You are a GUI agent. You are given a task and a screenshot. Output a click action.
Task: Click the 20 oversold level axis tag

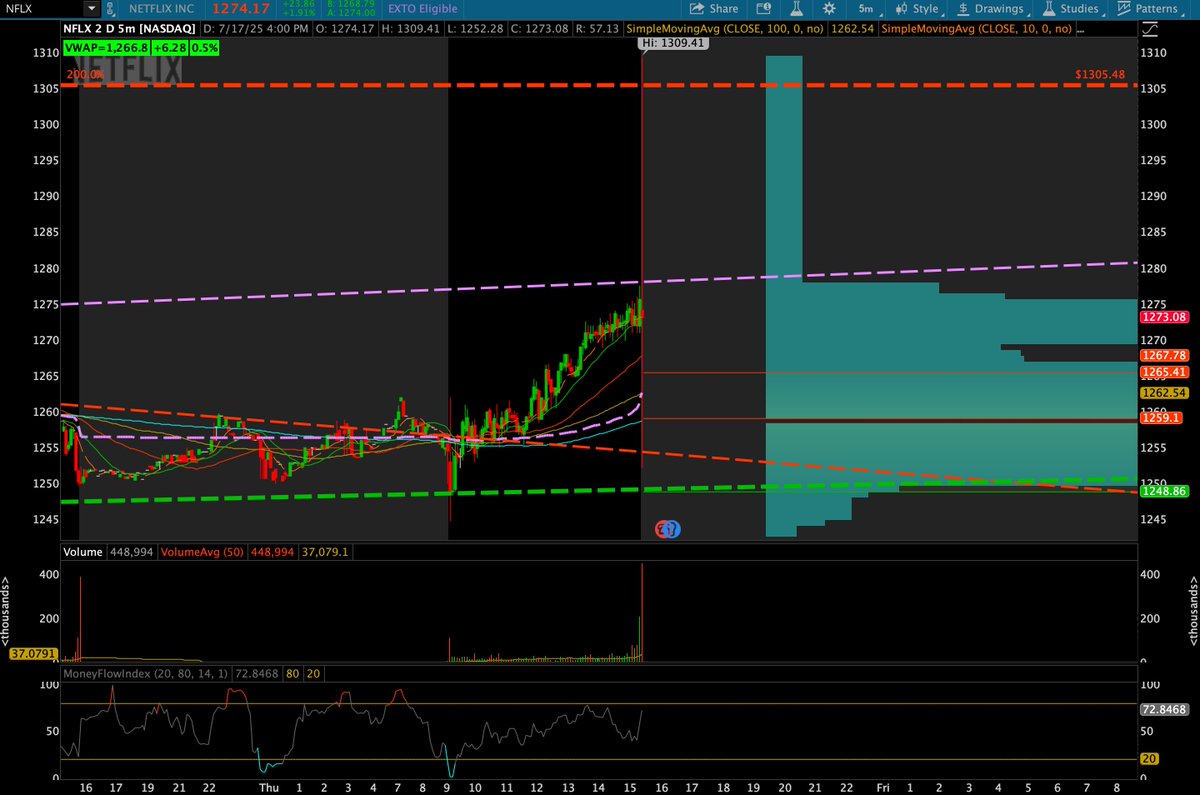pyautogui.click(x=1149, y=760)
